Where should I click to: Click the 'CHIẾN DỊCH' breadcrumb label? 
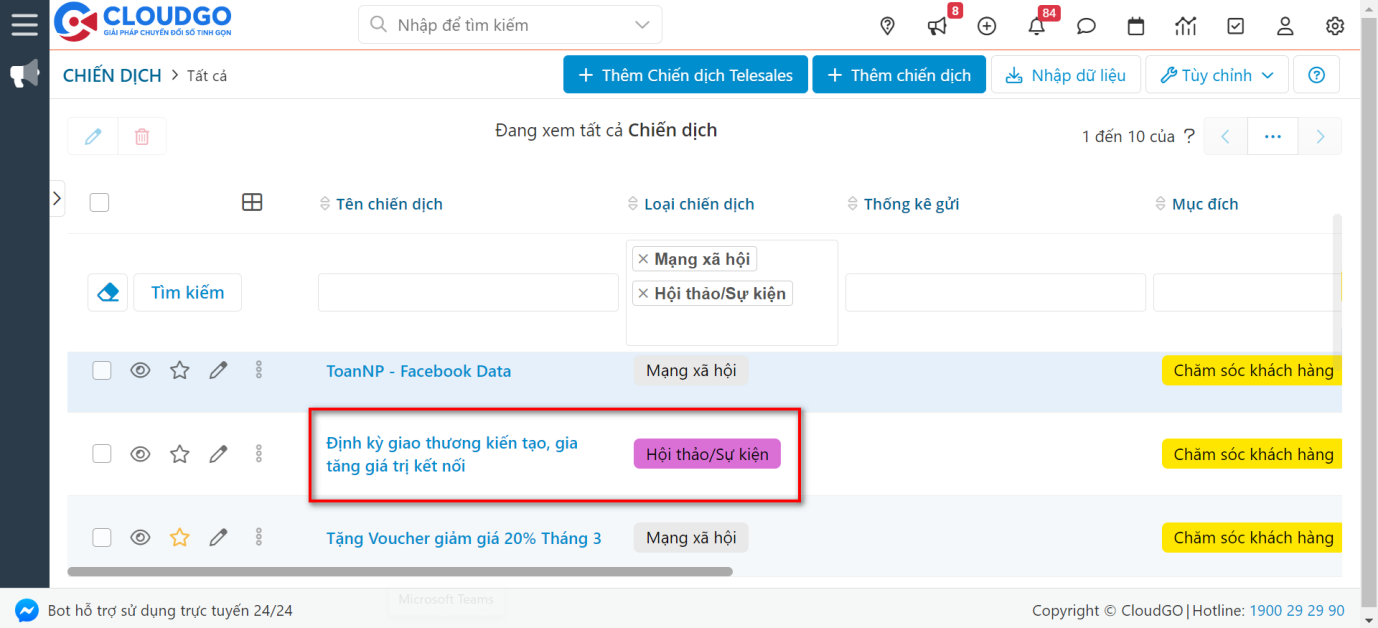111,74
